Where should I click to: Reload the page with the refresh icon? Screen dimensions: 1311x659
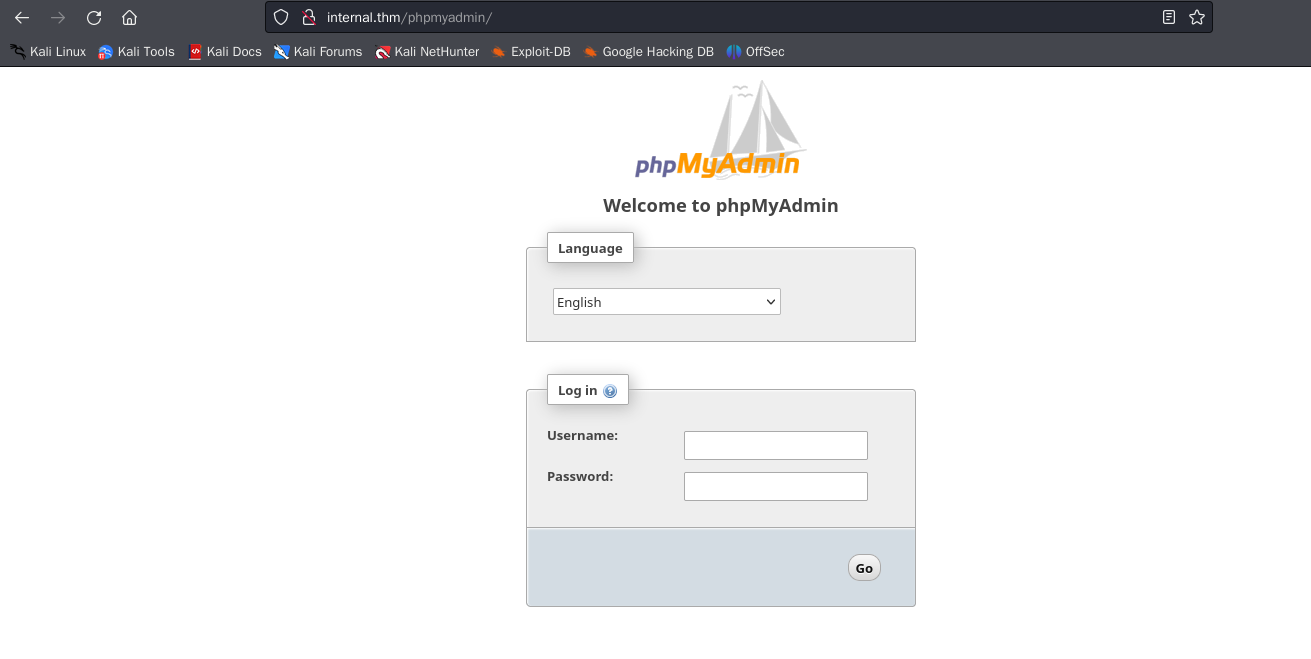[94, 17]
